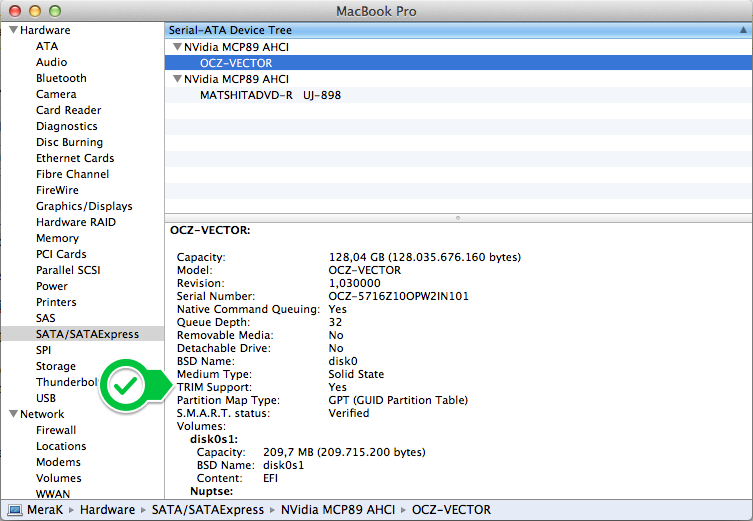Viewport: 753px width, 521px height.
Task: Select SATA/SATAExpress in the sidebar
Action: (x=83, y=334)
